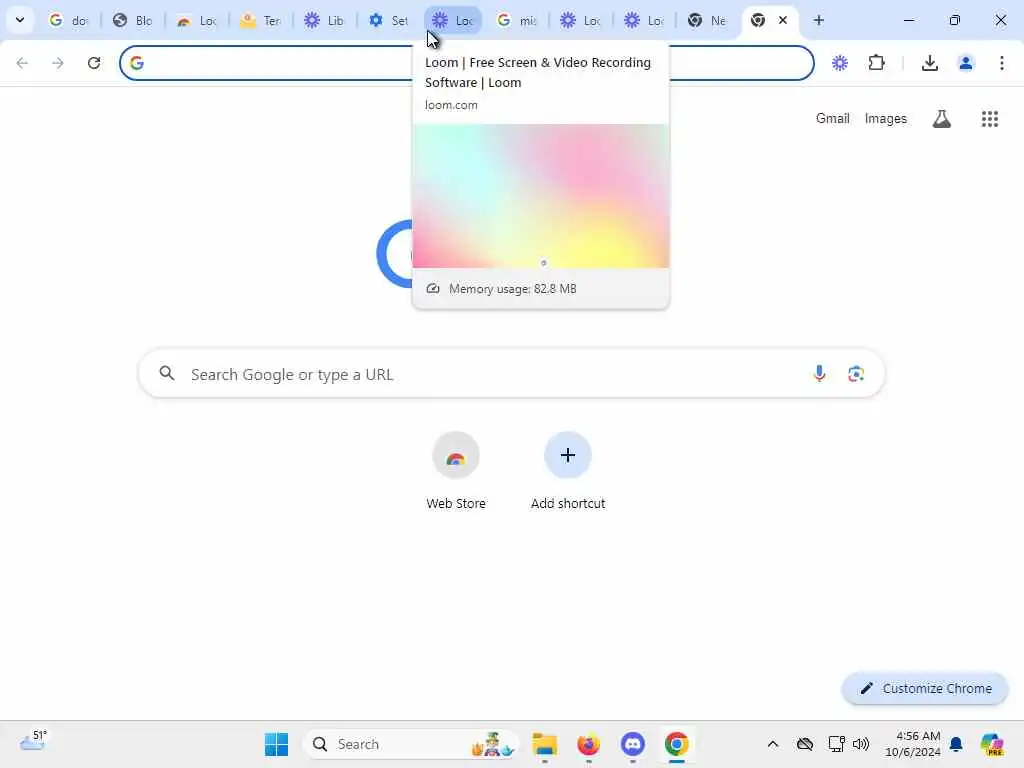Switch to the 'Blo' tab
The width and height of the screenshot is (1024, 768).
pos(132,20)
